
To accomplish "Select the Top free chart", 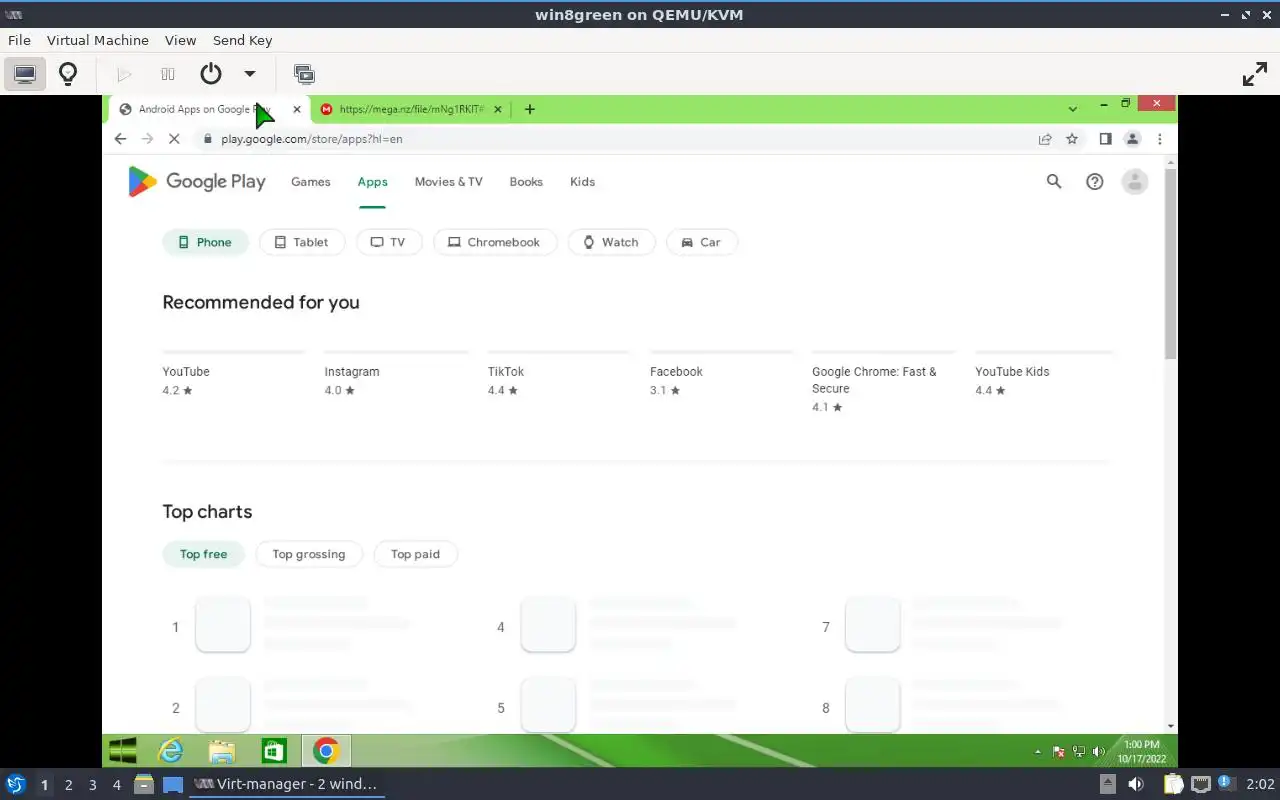I will 203,554.
